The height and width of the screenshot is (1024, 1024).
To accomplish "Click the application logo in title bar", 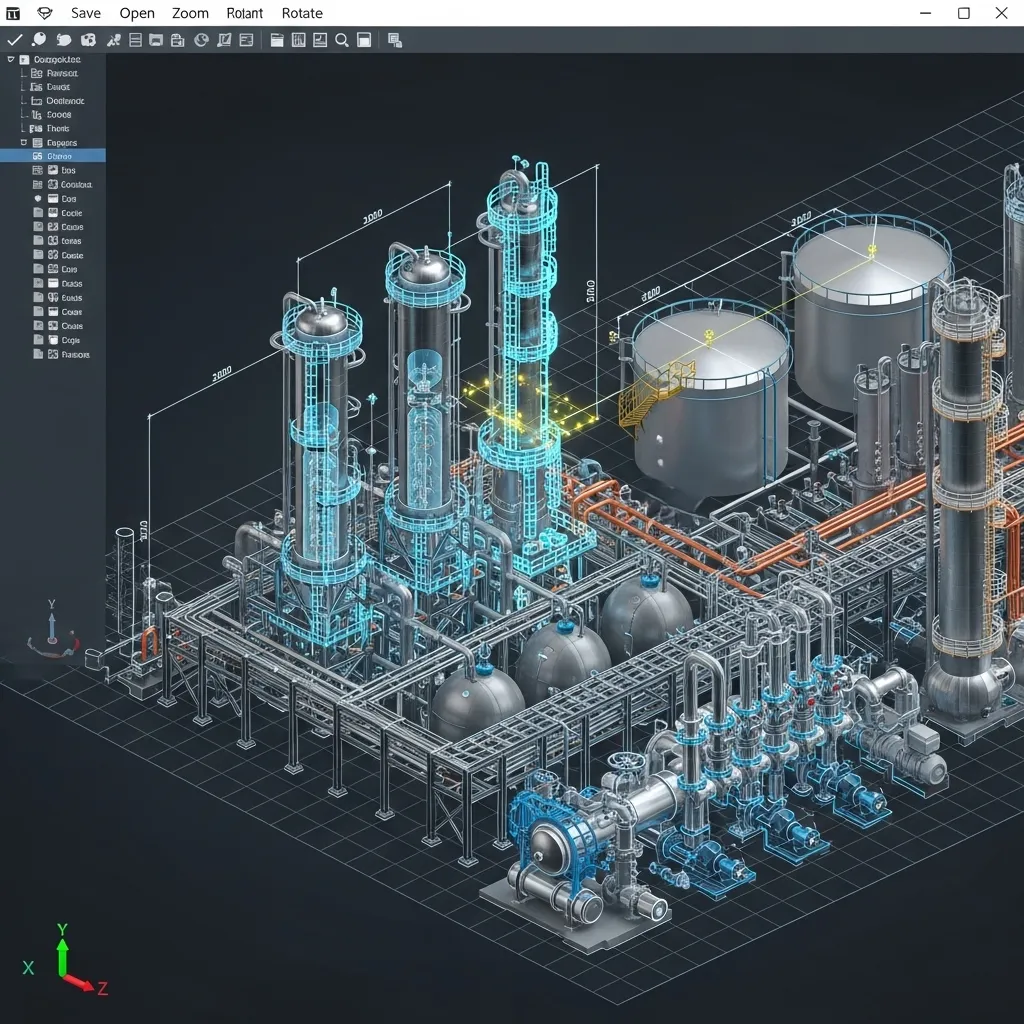I will pos(13,13).
